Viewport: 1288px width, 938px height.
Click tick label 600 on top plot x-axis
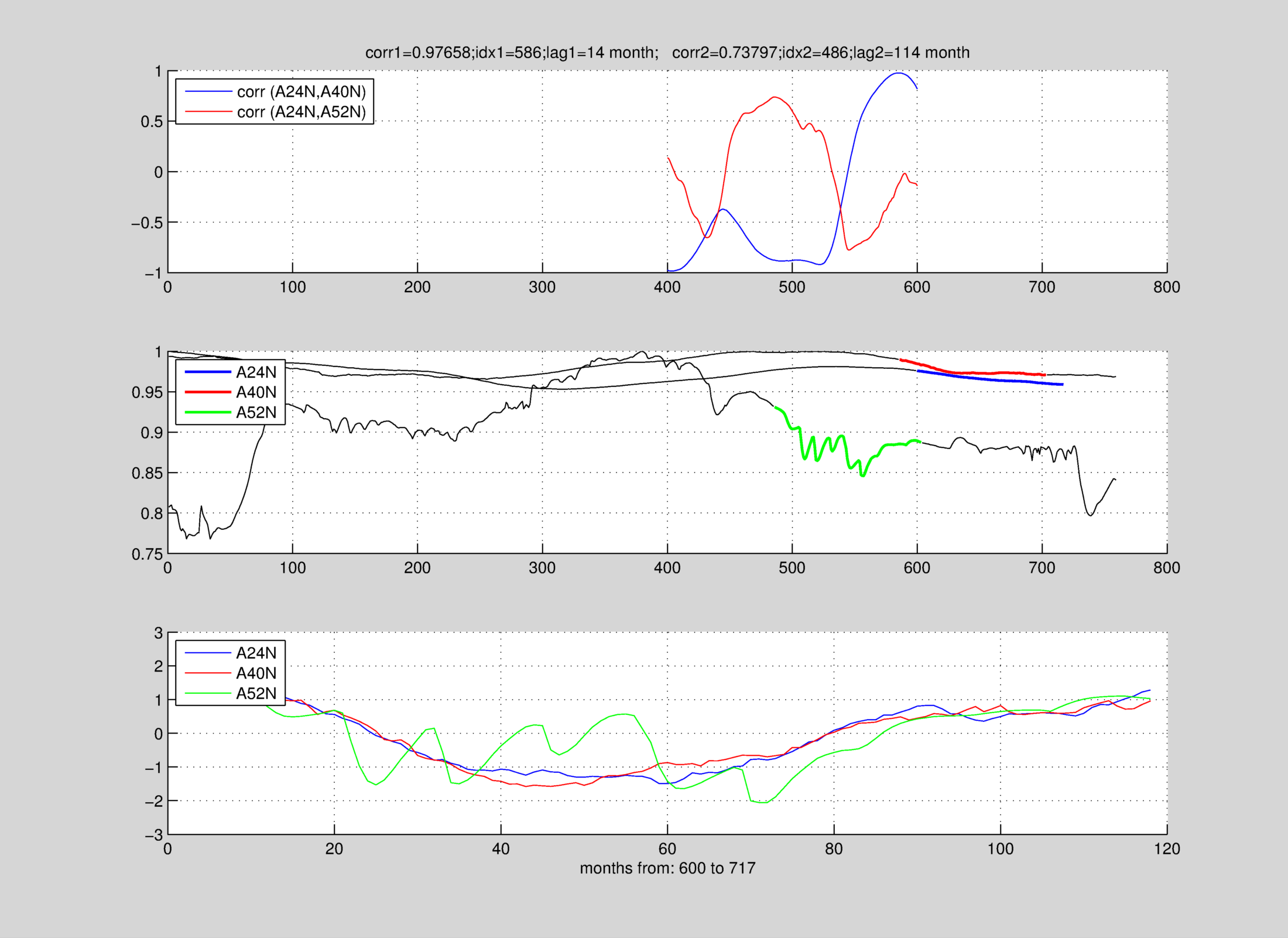coord(917,287)
